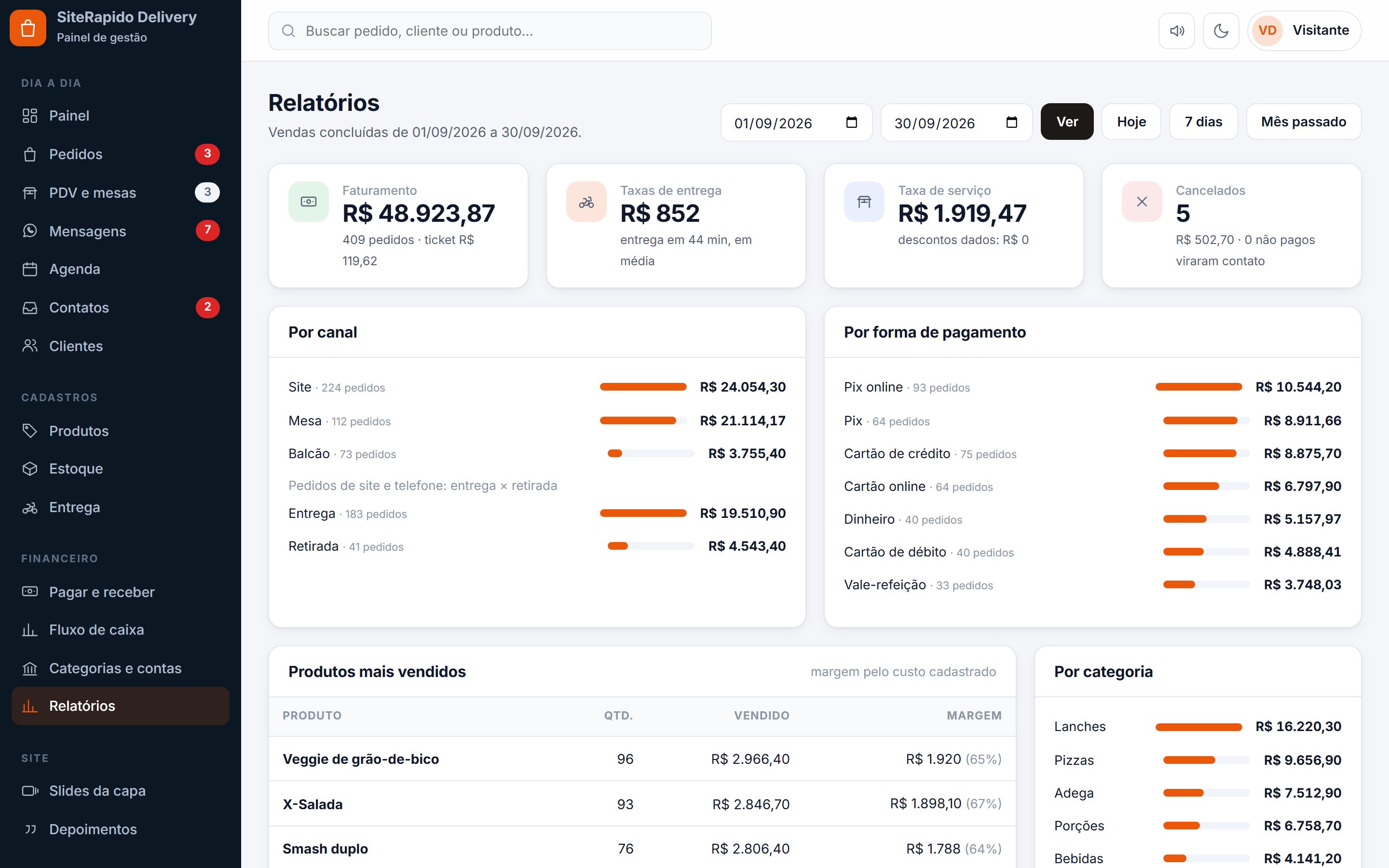Open Fluxo de caixa

click(120, 630)
